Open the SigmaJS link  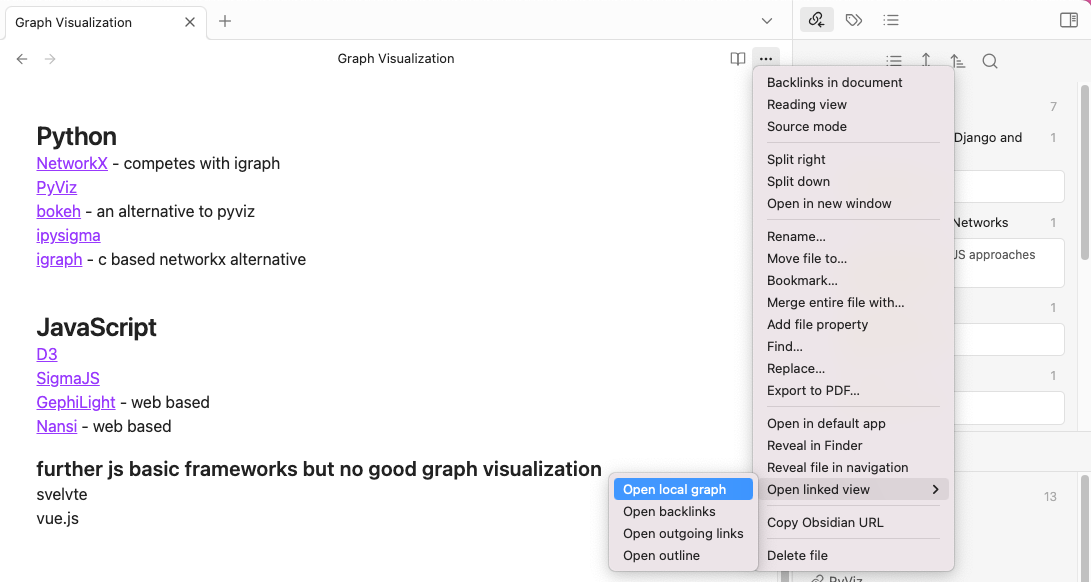[x=67, y=379]
